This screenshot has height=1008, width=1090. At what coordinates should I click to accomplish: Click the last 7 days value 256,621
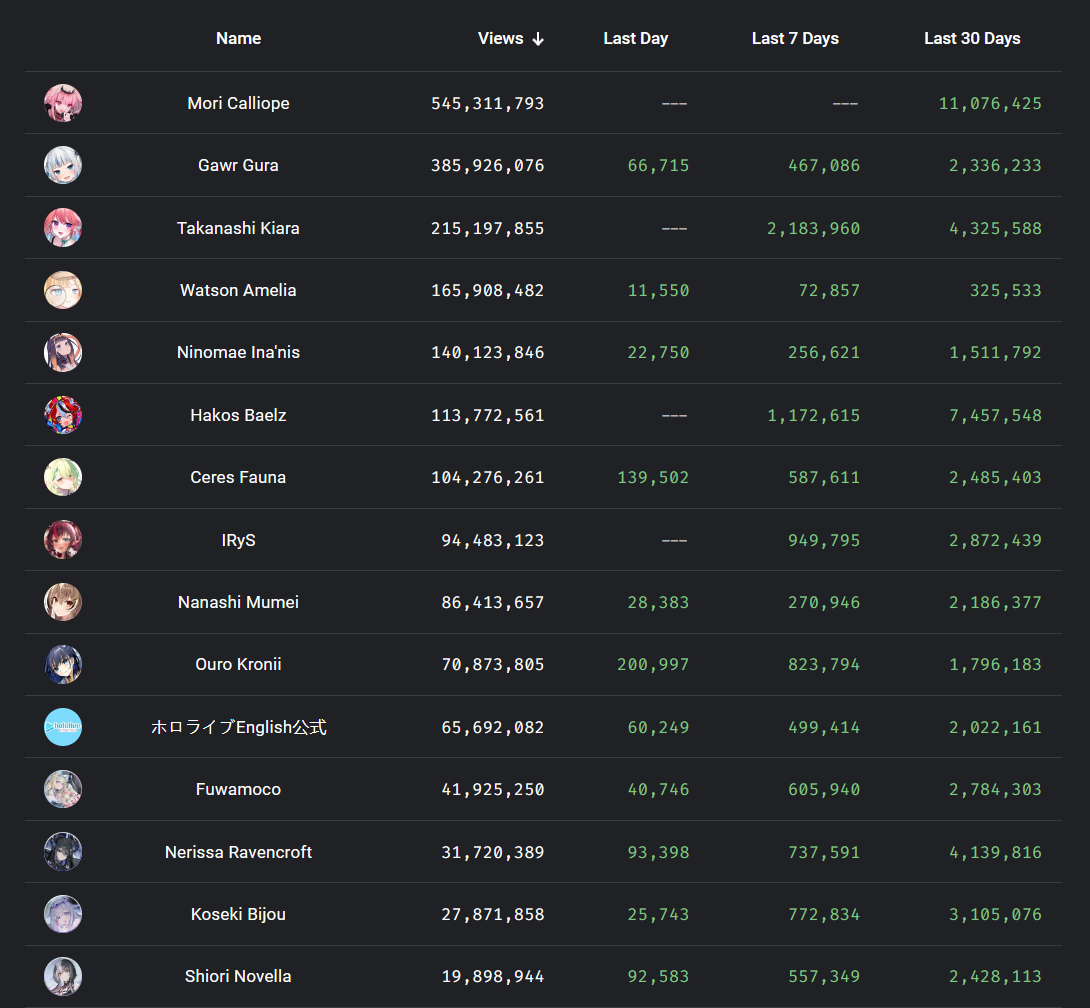point(824,352)
